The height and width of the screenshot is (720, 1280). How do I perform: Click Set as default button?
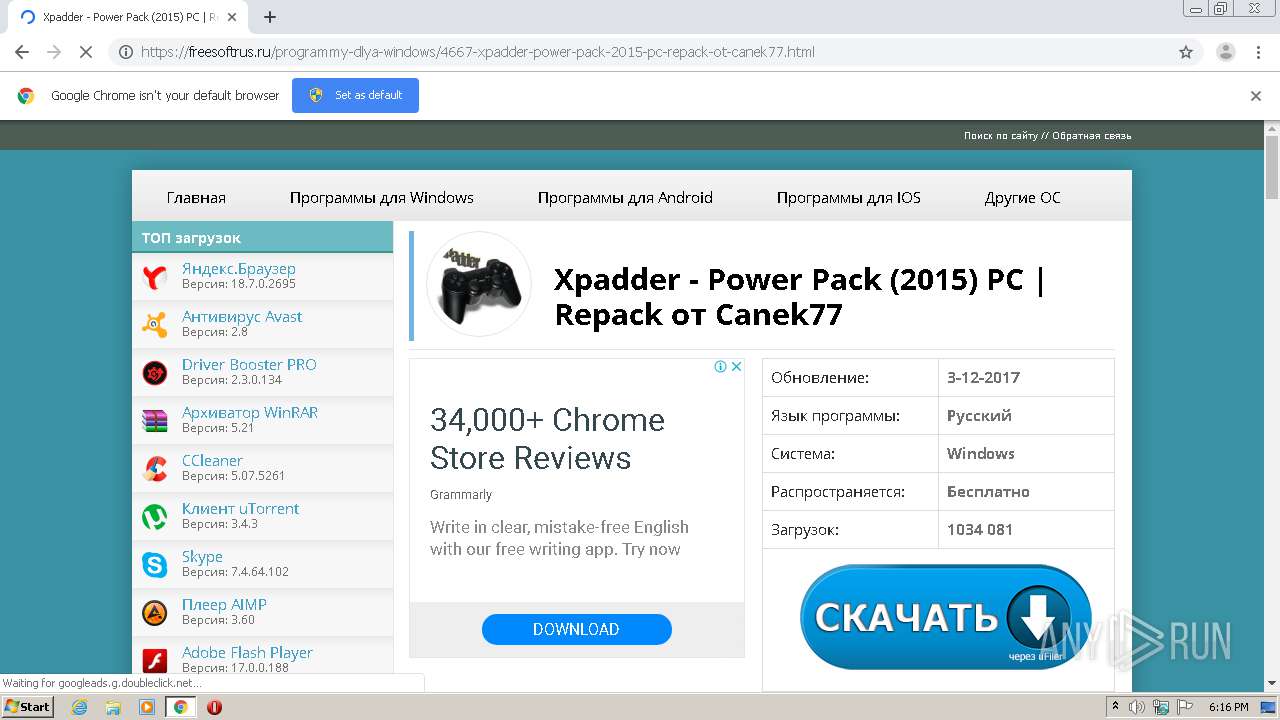[355, 95]
